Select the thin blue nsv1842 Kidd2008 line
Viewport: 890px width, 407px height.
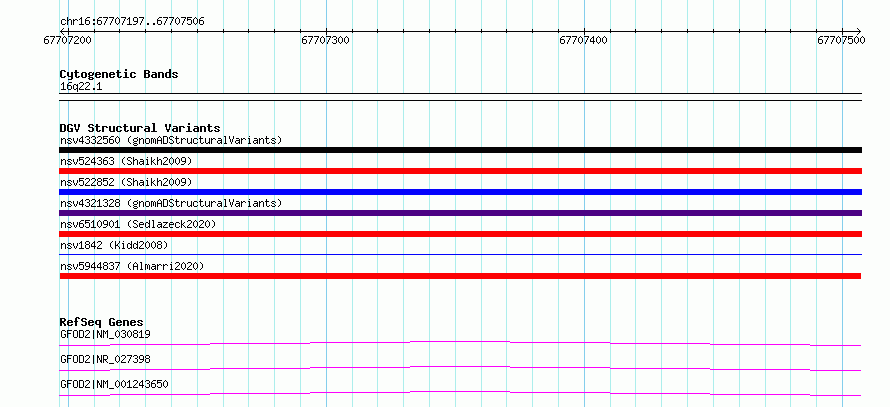460,254
